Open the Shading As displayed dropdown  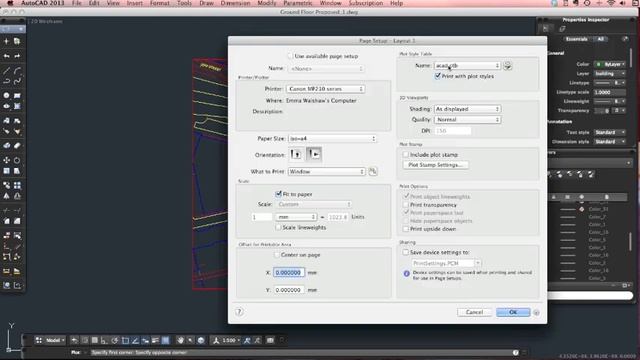(x=467, y=109)
